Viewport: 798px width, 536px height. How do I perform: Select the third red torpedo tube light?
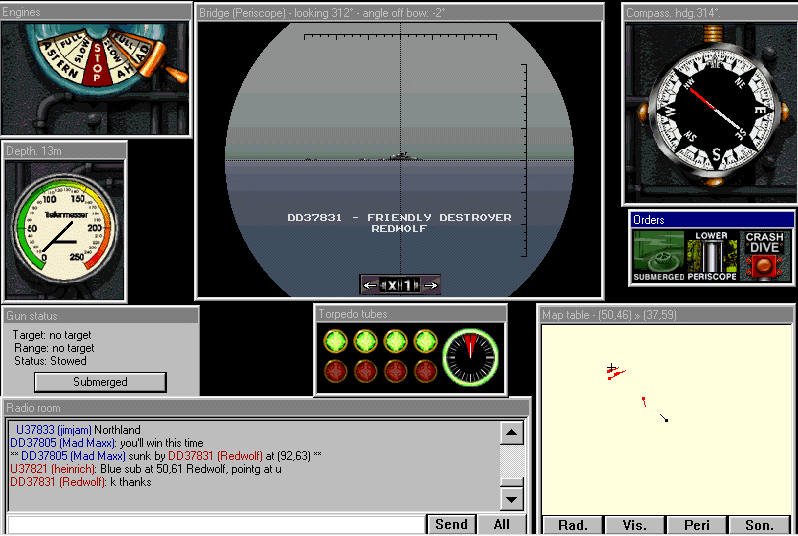(x=395, y=371)
